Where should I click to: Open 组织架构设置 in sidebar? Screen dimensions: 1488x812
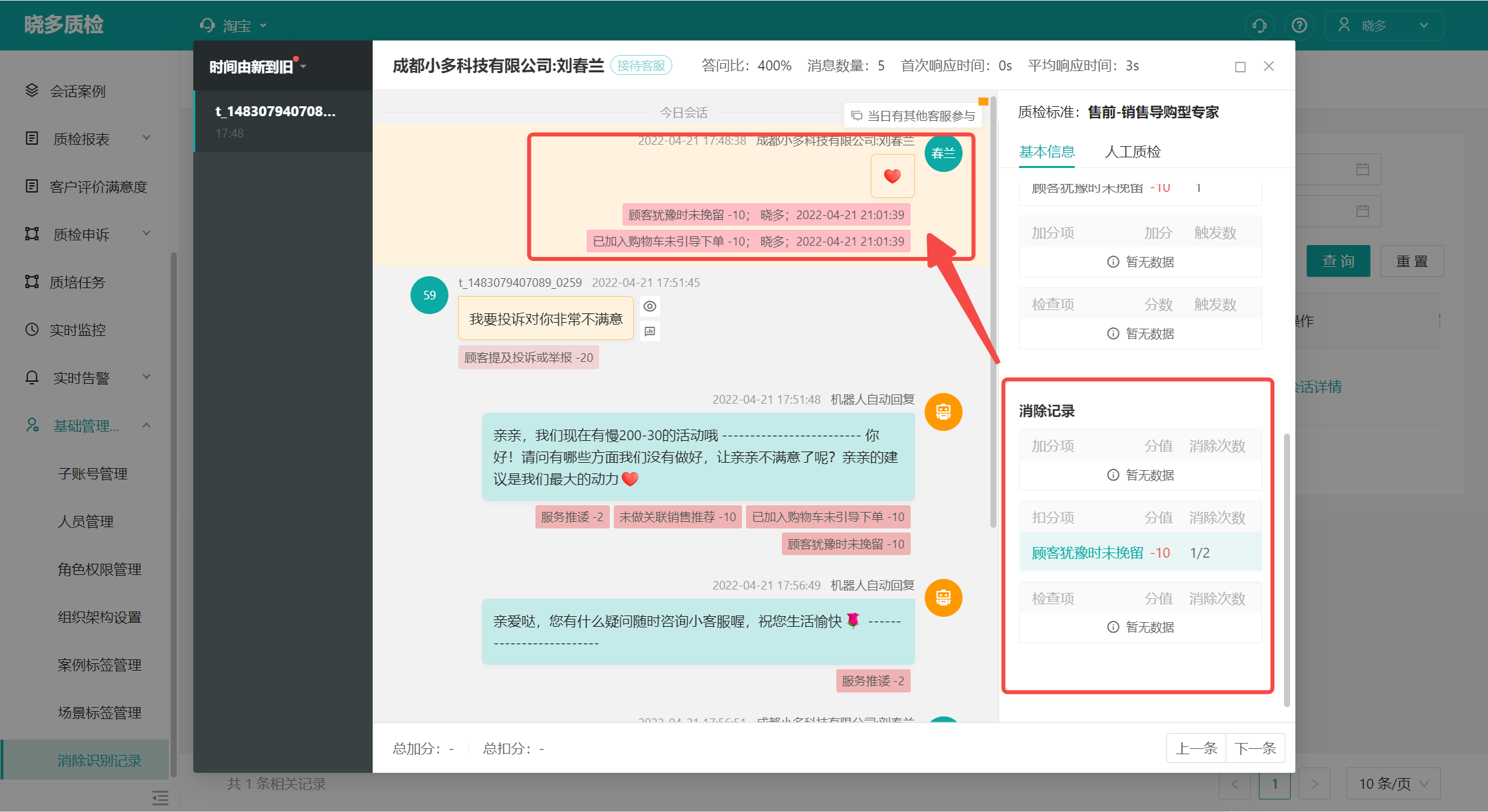[100, 617]
